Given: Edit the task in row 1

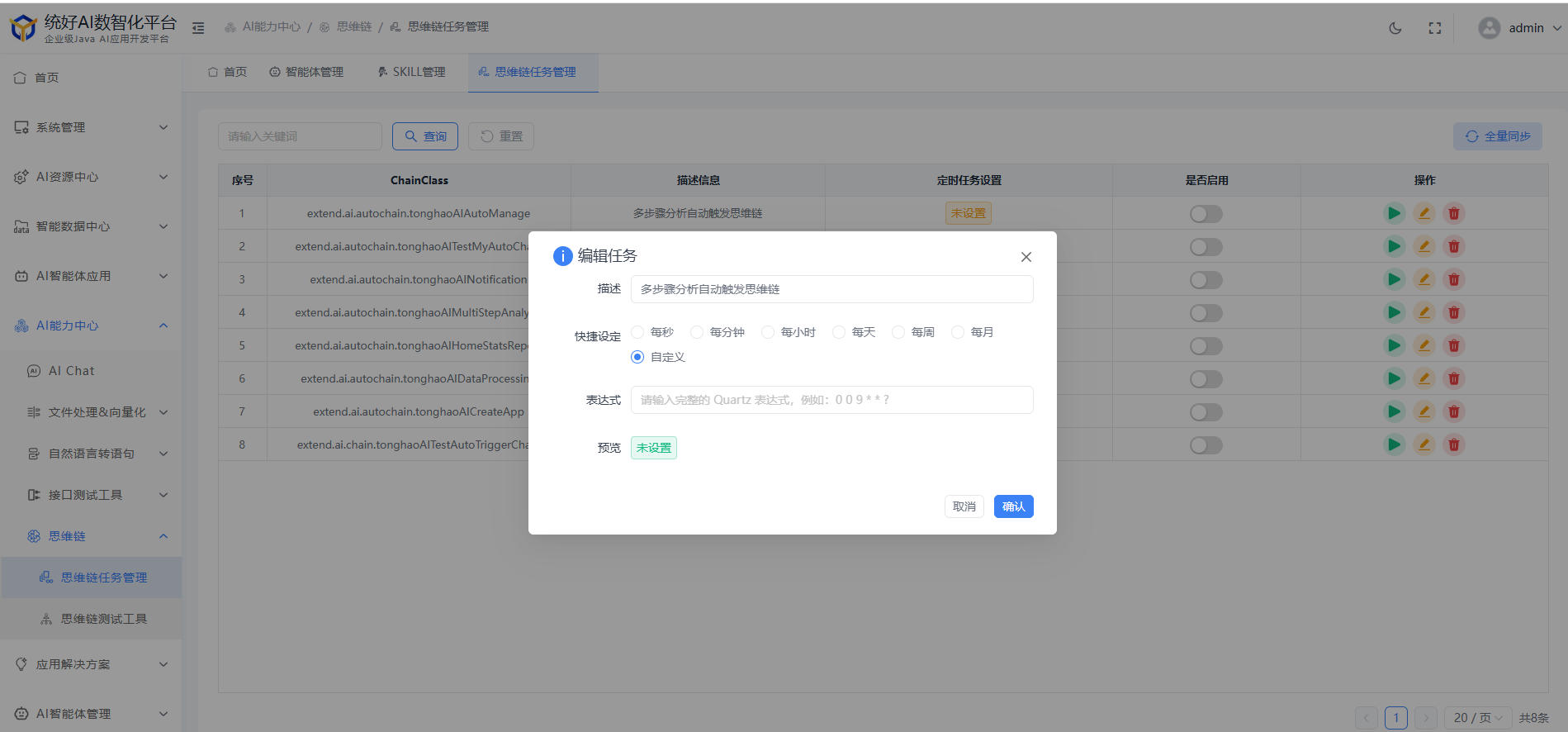Looking at the screenshot, I should [x=1424, y=213].
